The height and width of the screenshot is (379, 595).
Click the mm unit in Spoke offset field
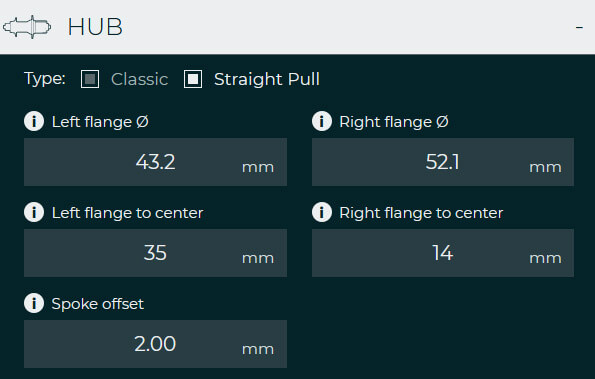(258, 349)
